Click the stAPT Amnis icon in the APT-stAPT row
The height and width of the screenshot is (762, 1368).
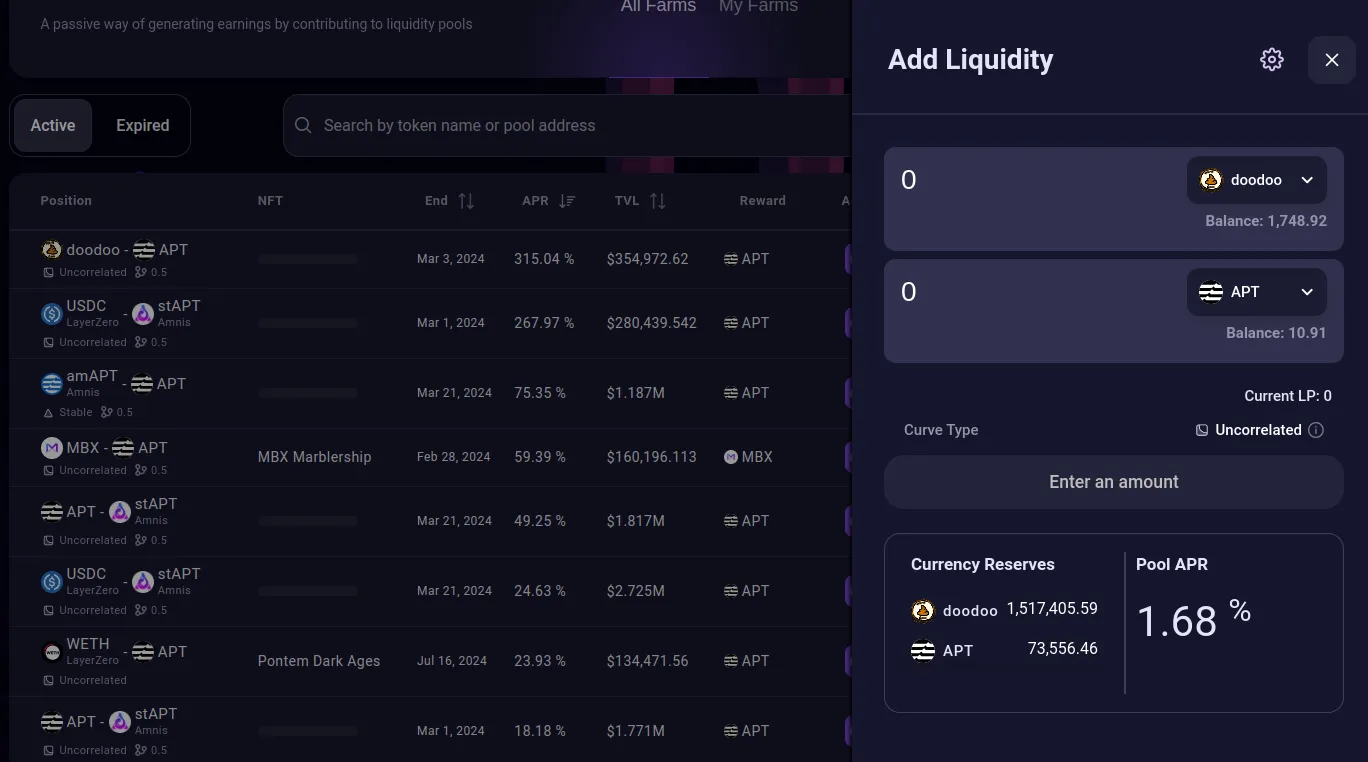[x=119, y=511]
